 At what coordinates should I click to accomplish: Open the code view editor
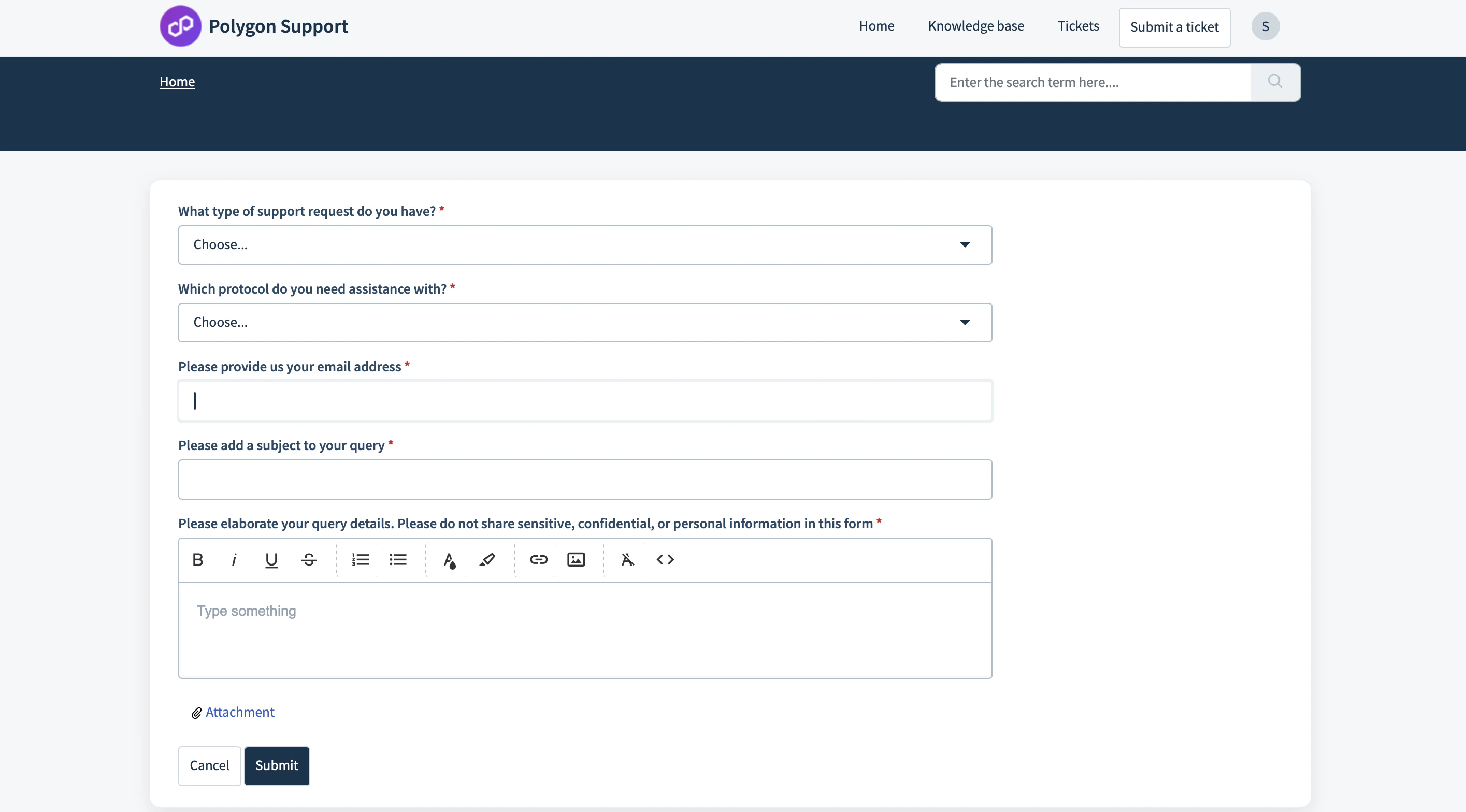[x=665, y=560]
